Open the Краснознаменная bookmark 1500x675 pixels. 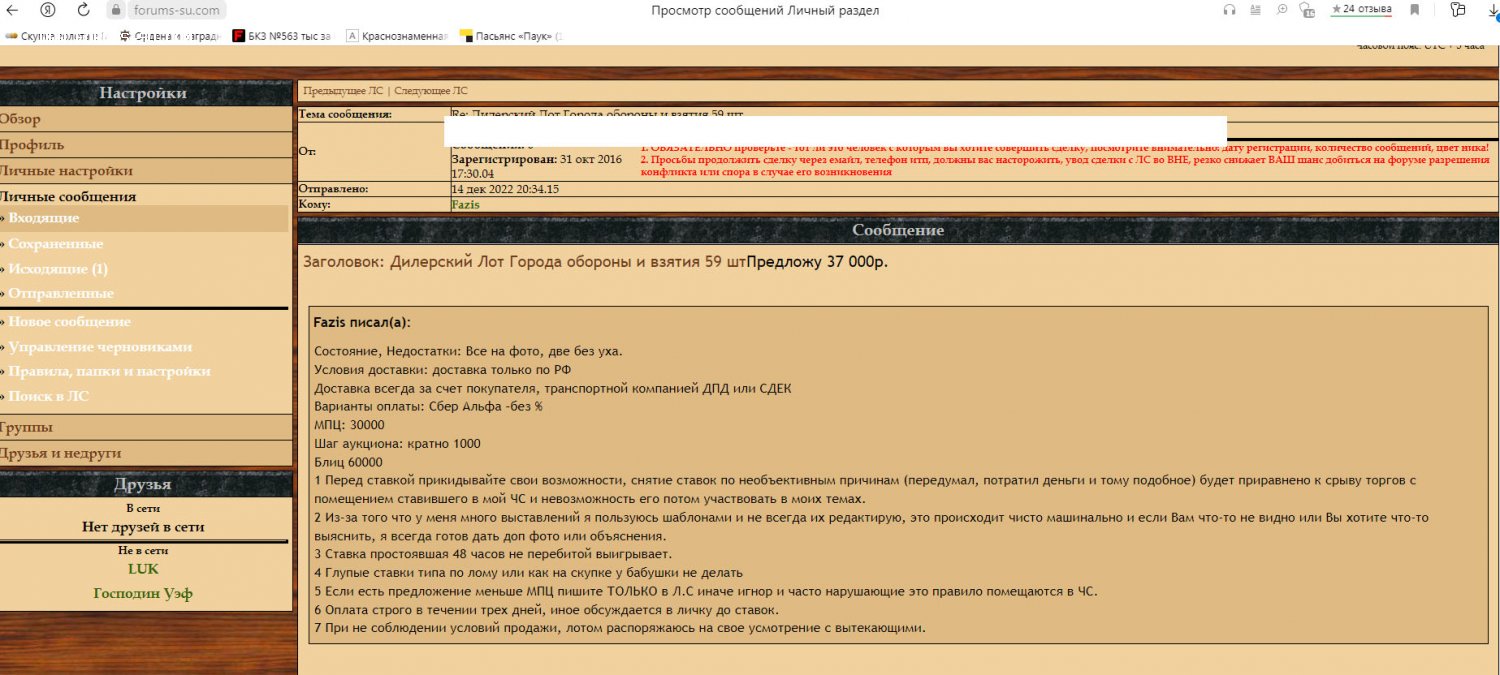(397, 36)
